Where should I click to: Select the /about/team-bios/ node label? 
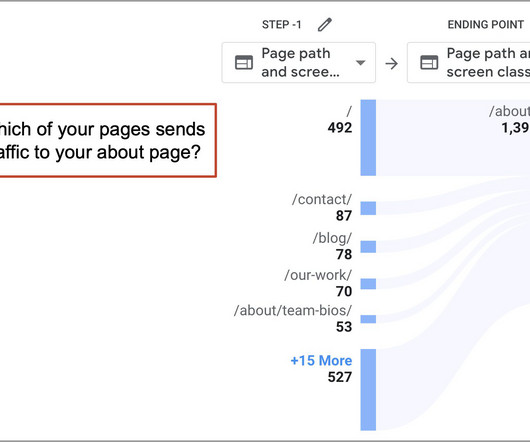[x=293, y=311]
